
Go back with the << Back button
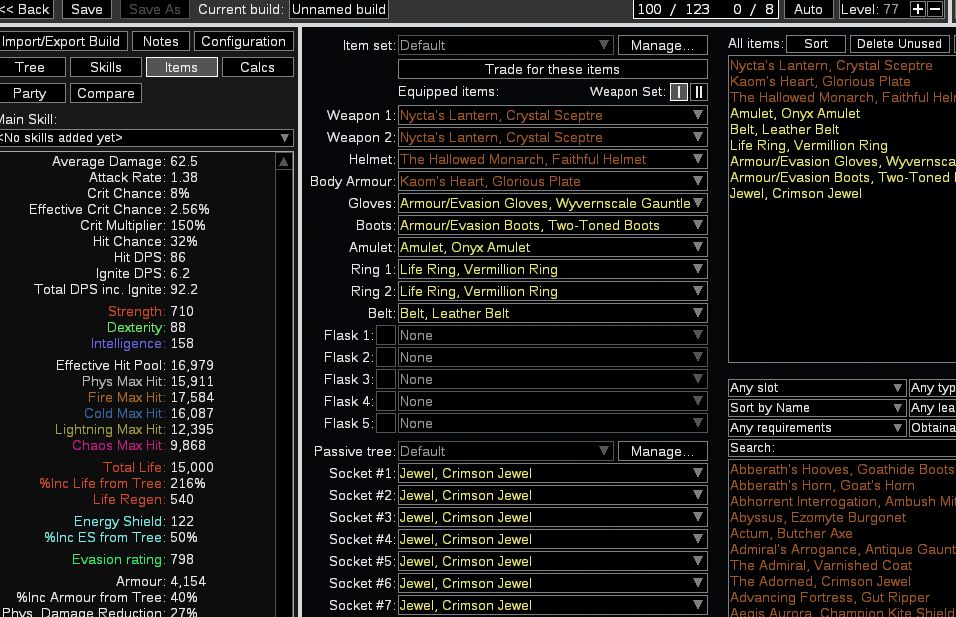[26, 9]
